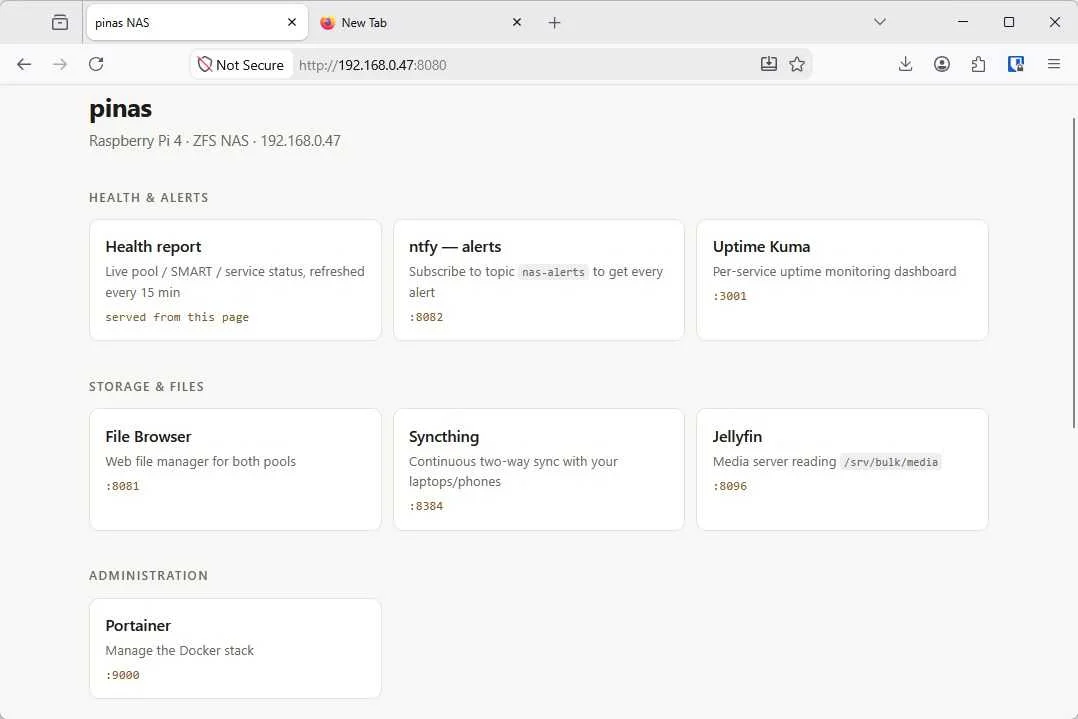Open the ntfy — alerts card
This screenshot has height=719, width=1078.
click(538, 280)
